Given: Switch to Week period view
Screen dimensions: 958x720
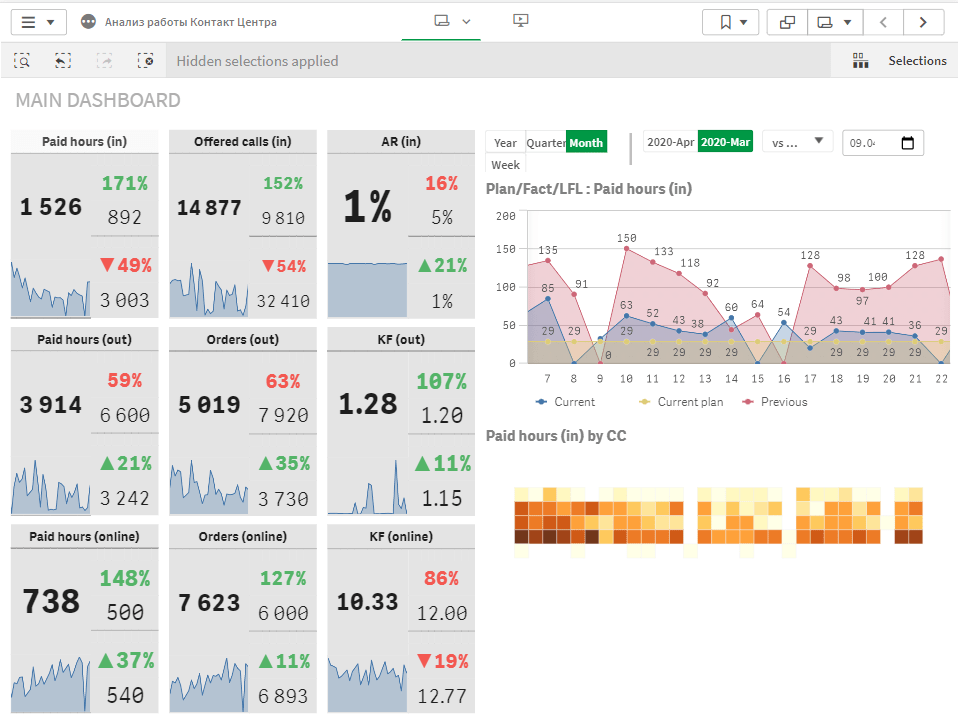Looking at the screenshot, I should [505, 165].
